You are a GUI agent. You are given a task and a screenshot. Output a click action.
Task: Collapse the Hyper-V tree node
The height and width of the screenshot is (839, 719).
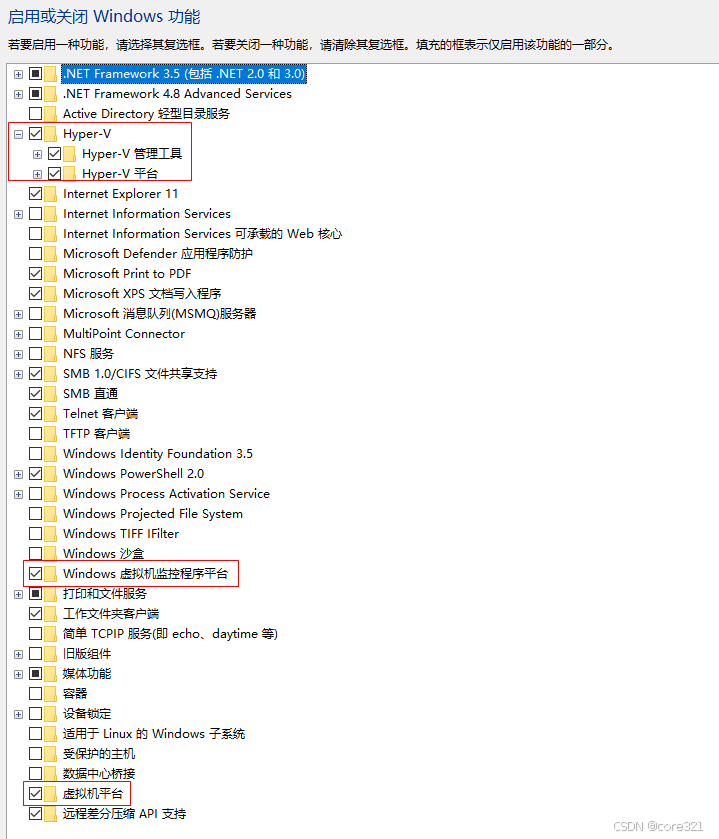pyautogui.click(x=18, y=134)
